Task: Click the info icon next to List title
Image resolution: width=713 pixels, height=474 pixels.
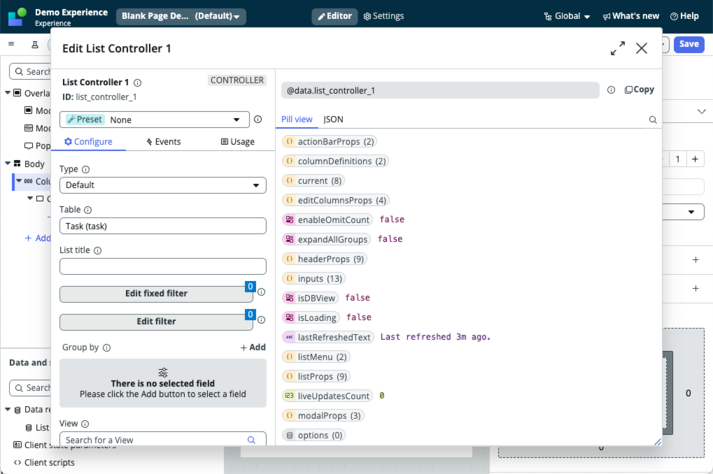Action: point(97,250)
